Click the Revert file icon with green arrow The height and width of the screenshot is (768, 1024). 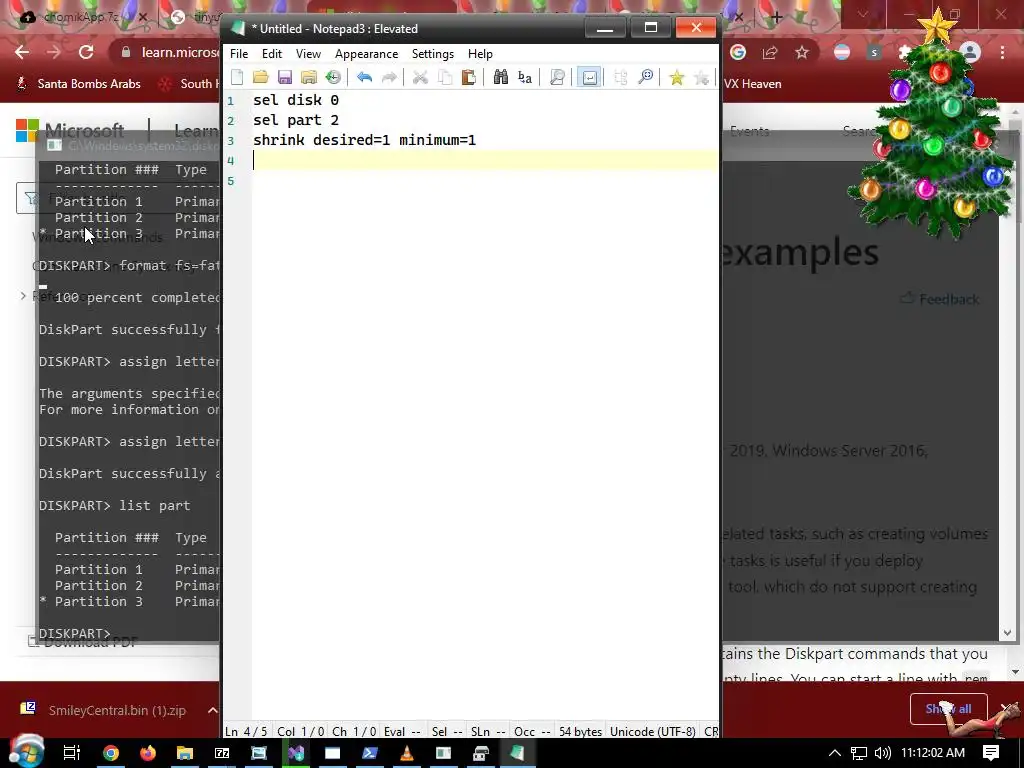click(x=333, y=78)
